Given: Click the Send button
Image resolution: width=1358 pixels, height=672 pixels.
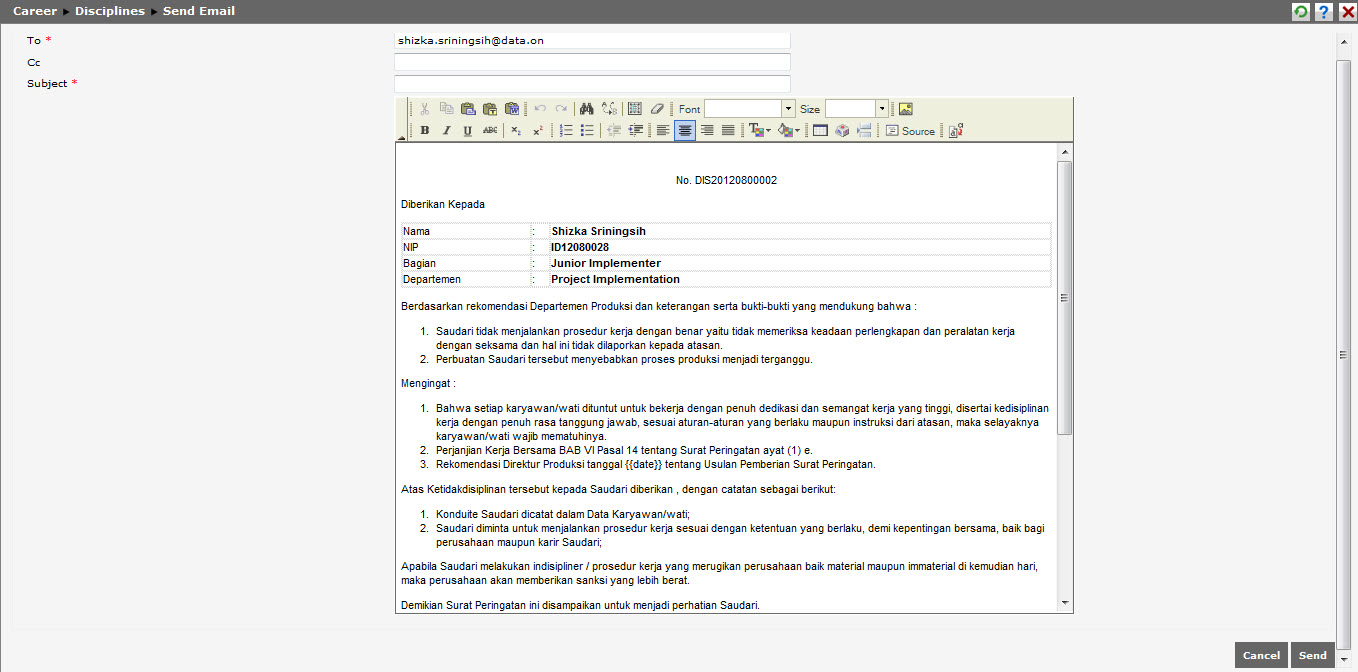Looking at the screenshot, I should click(1312, 655).
